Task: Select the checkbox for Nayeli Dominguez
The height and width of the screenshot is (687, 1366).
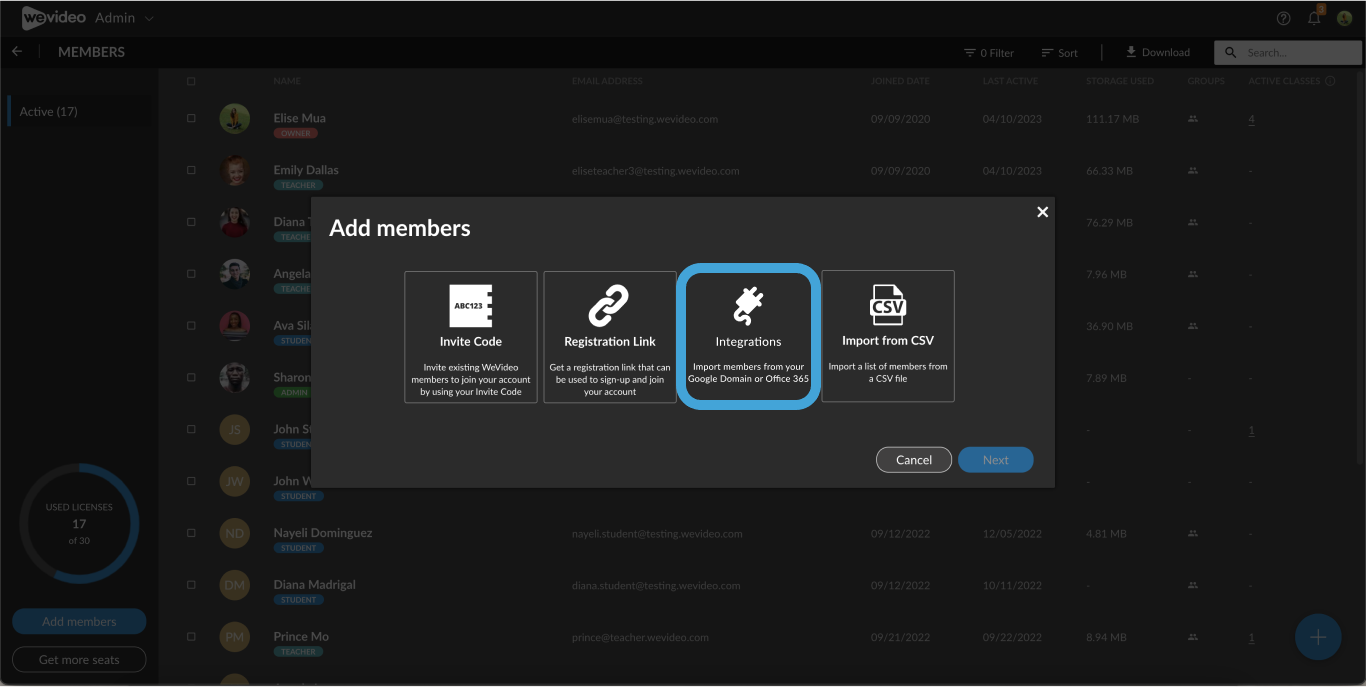Action: coord(191,533)
